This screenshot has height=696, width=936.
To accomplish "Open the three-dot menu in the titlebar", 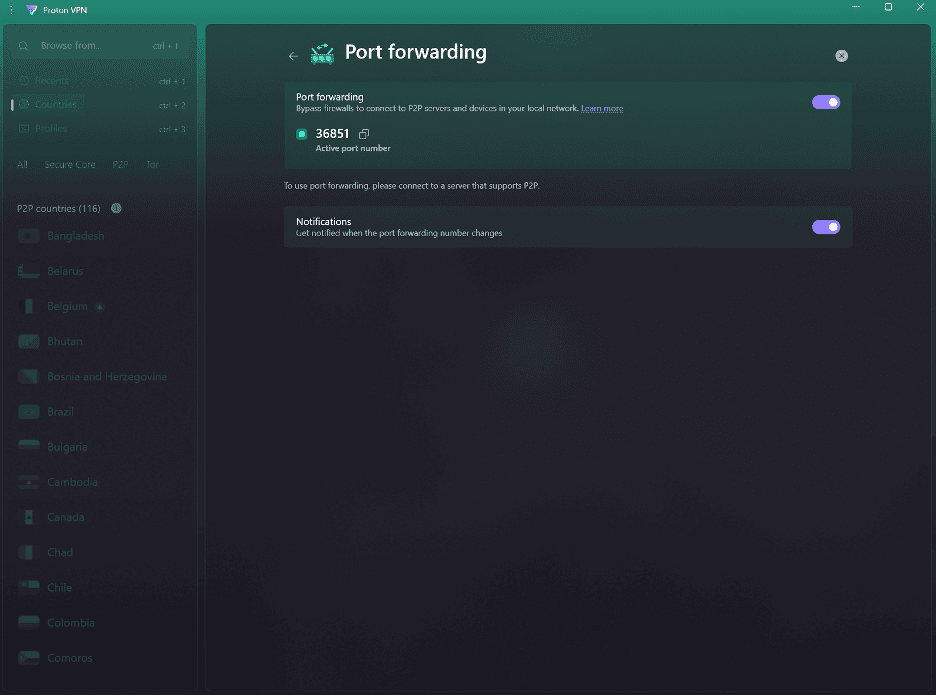I will (x=9, y=9).
